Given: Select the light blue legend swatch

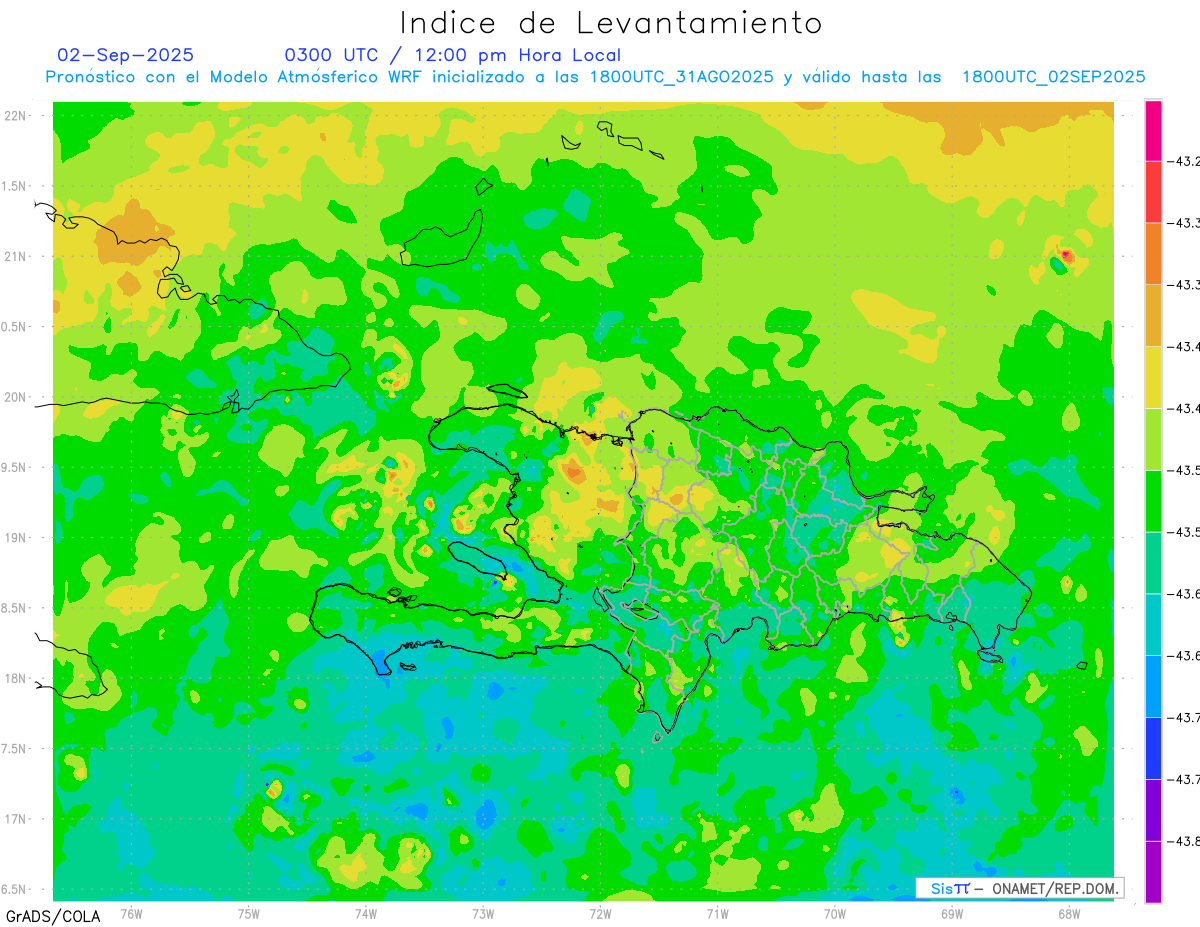Looking at the screenshot, I should (1153, 686).
